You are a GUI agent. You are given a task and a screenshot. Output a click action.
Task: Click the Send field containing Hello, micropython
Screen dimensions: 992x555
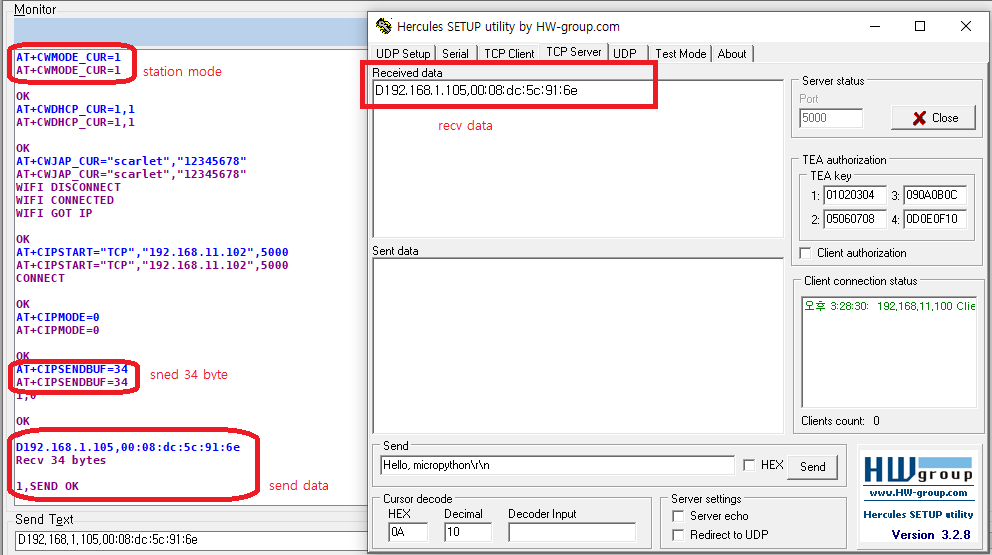(x=557, y=465)
